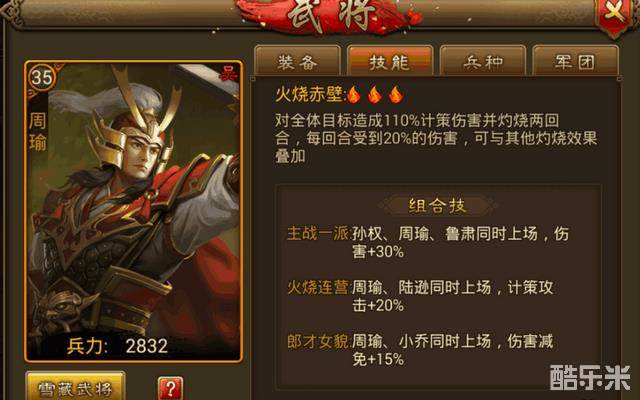
Task: Open the 军团 legion tab
Action: click(575, 61)
